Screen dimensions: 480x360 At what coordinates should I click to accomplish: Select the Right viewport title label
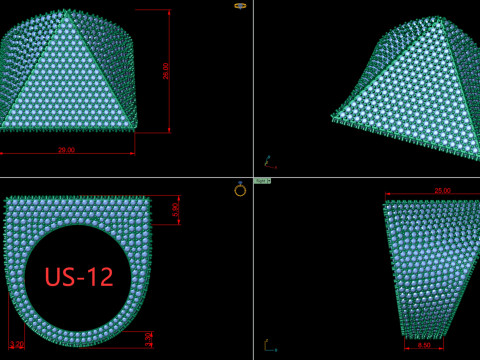click(x=261, y=181)
